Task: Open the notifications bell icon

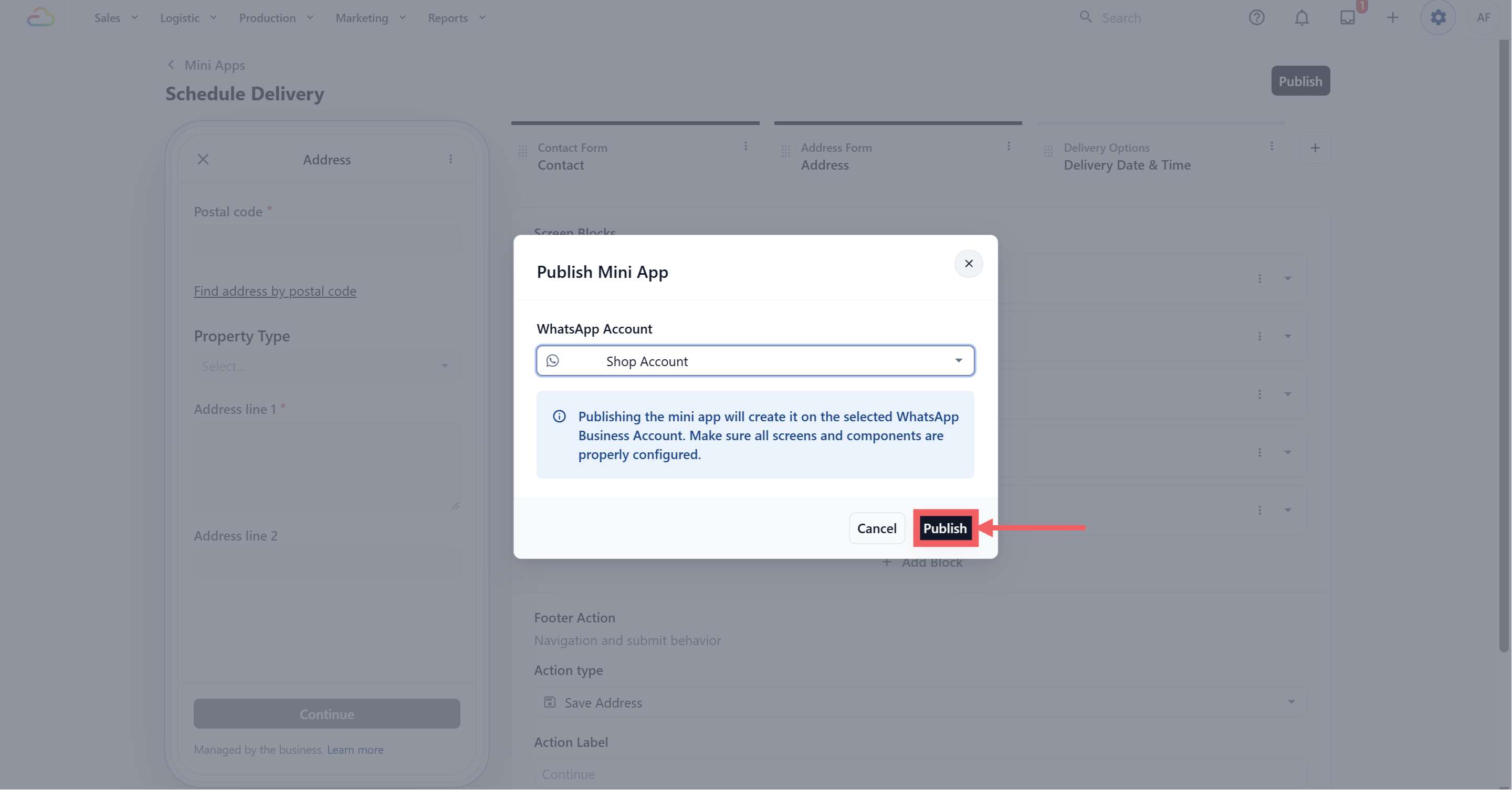Action: pos(1302,18)
